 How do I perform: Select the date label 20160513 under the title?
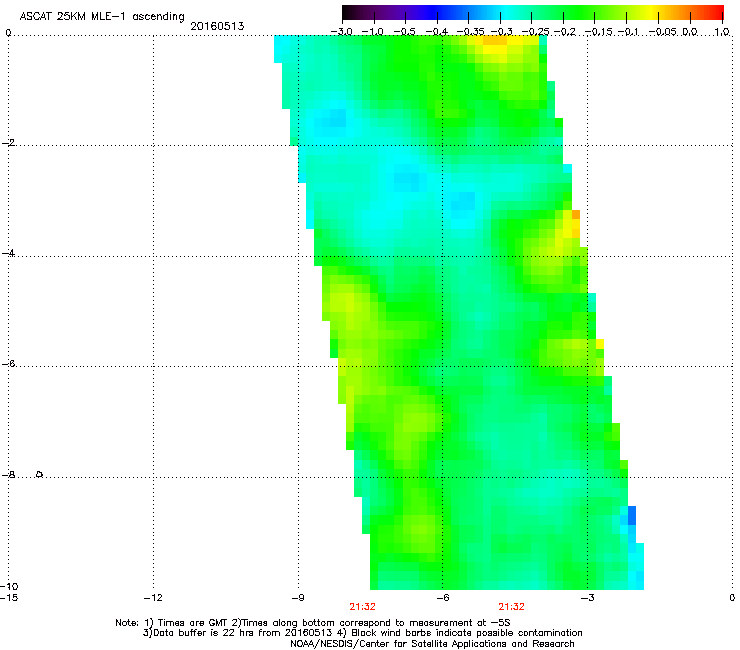tap(217, 26)
